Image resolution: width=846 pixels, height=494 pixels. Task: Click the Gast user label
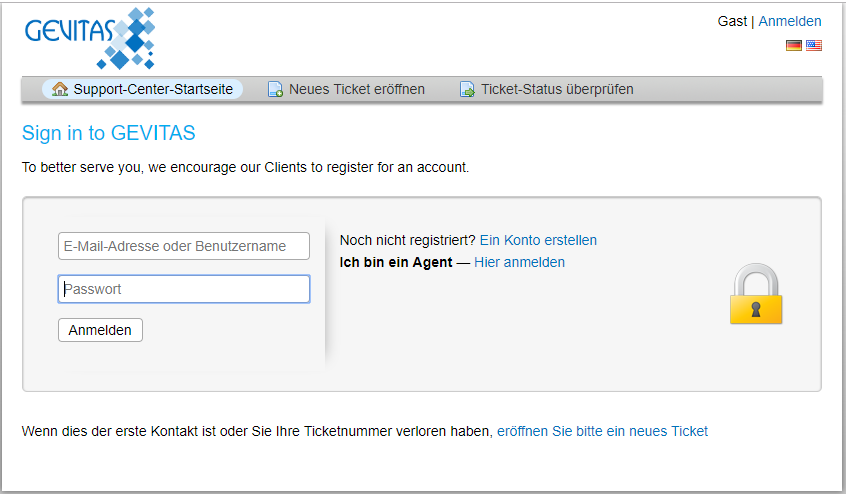pyautogui.click(x=732, y=21)
